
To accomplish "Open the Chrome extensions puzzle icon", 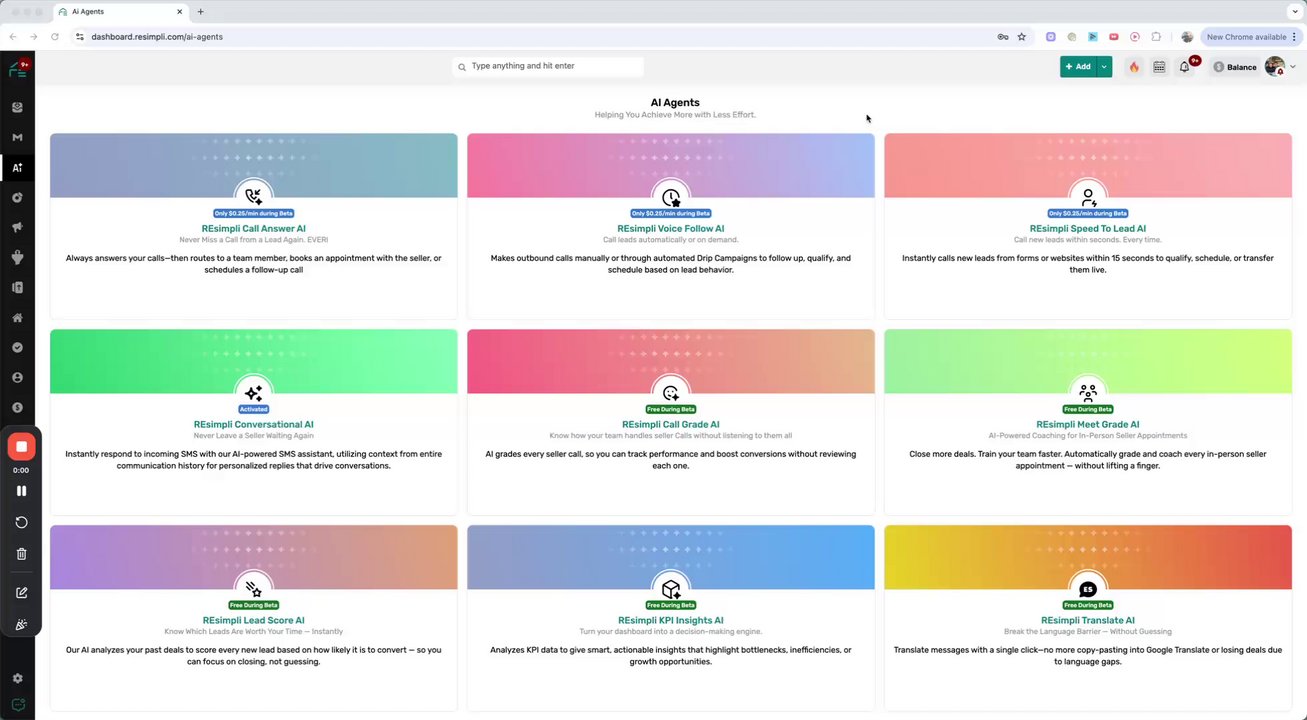I will point(1156,37).
